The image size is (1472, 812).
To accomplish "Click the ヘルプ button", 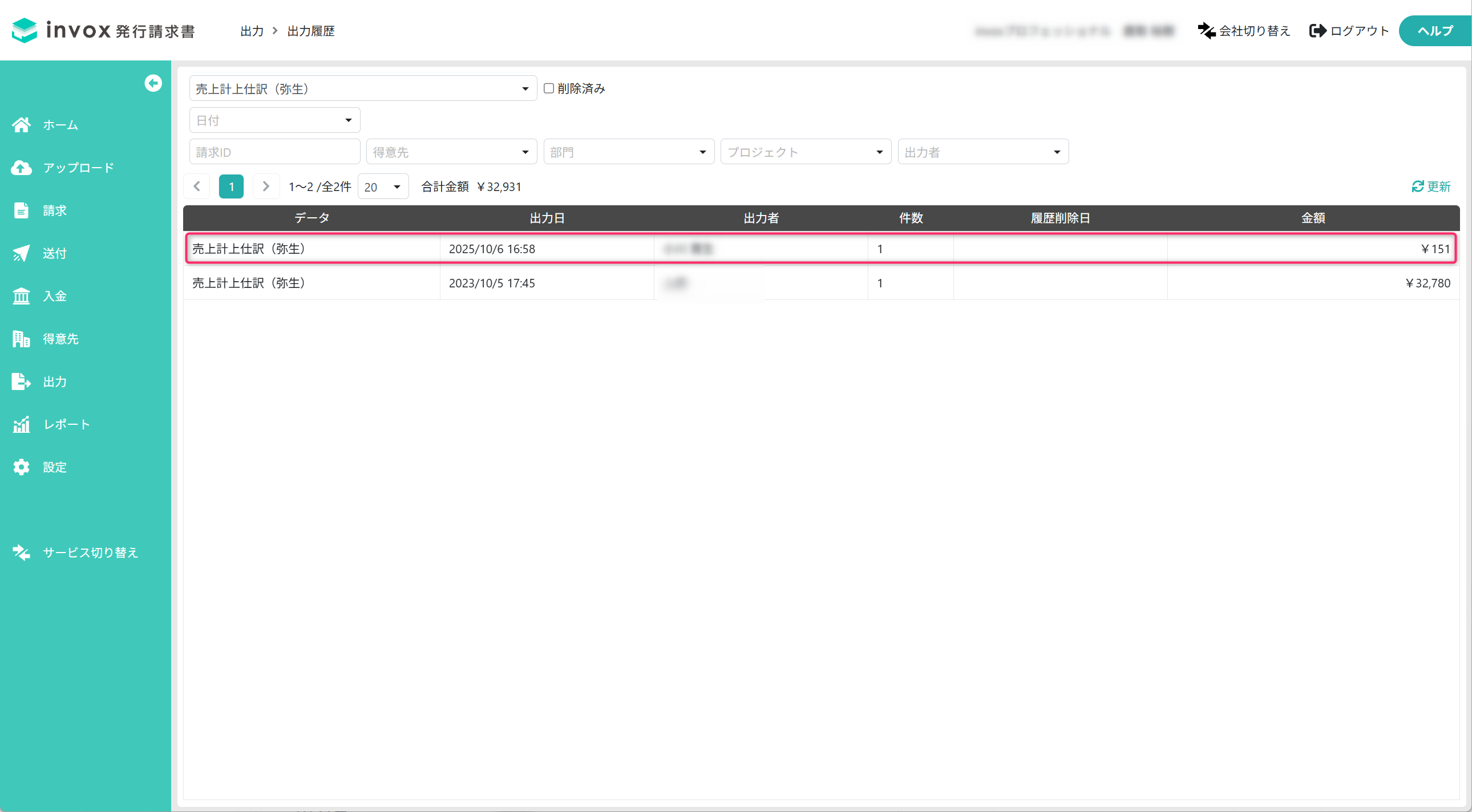I will tap(1435, 31).
